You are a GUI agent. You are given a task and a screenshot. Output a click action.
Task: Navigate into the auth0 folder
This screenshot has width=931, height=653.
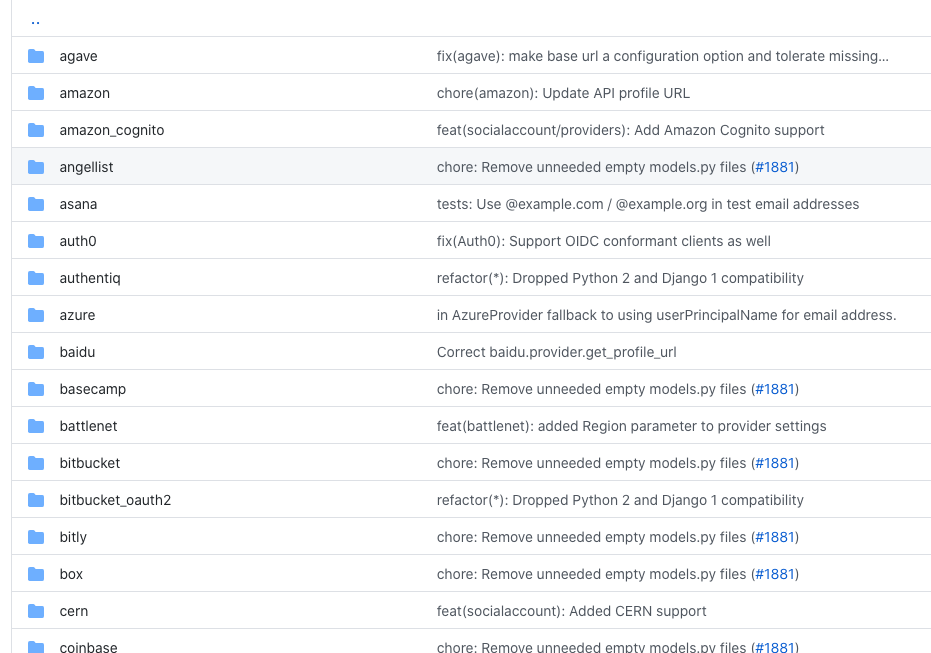[x=78, y=241]
